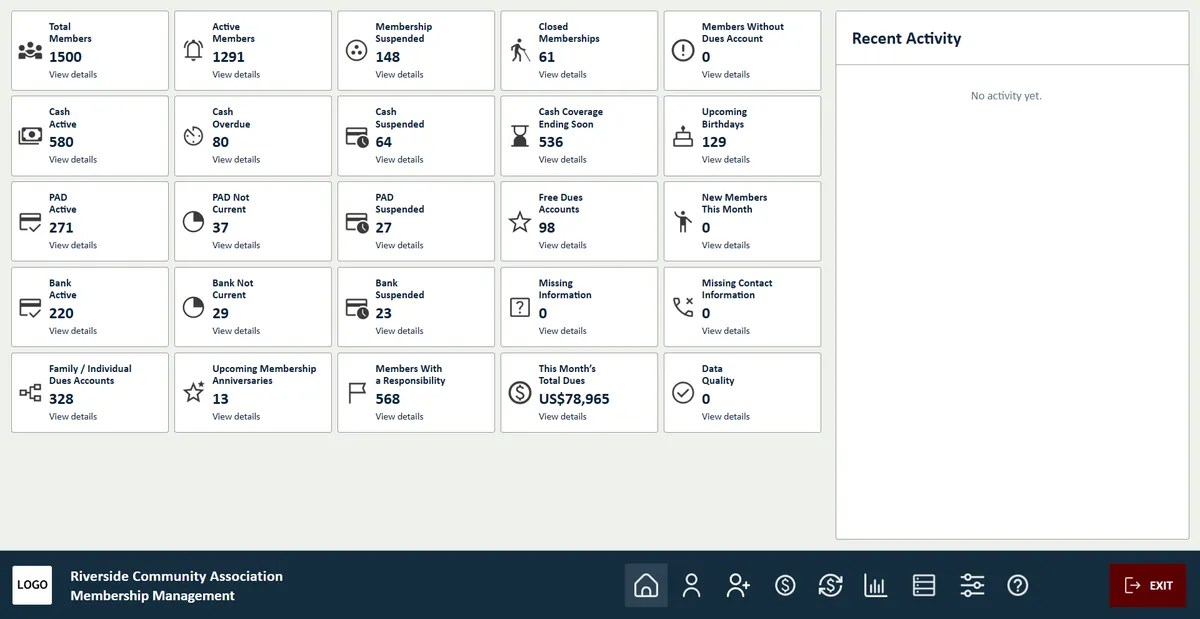Click the Free Dues Accounts star icon
1200x619 pixels.
(x=519, y=222)
